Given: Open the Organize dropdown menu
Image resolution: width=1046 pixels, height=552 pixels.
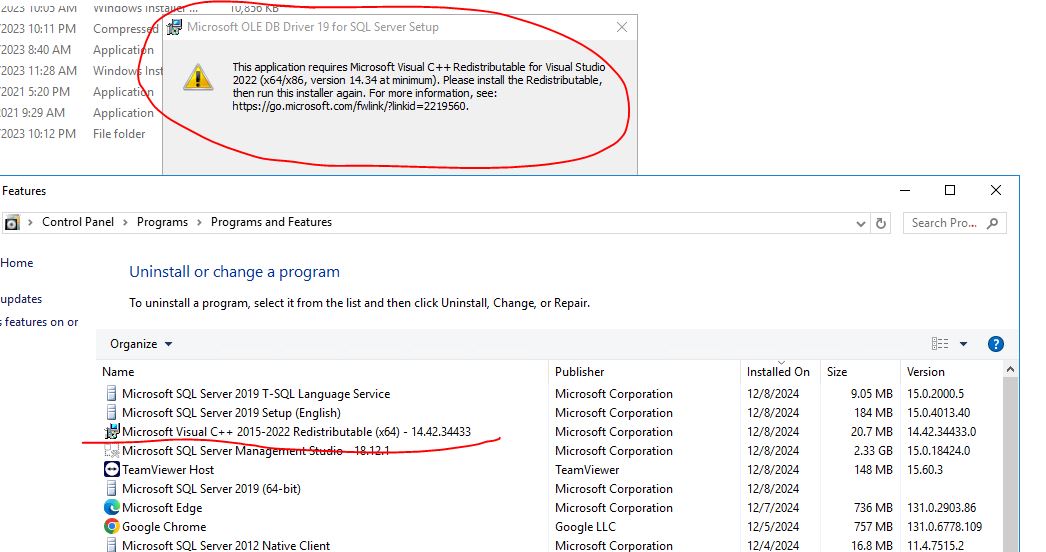Looking at the screenshot, I should tap(141, 344).
